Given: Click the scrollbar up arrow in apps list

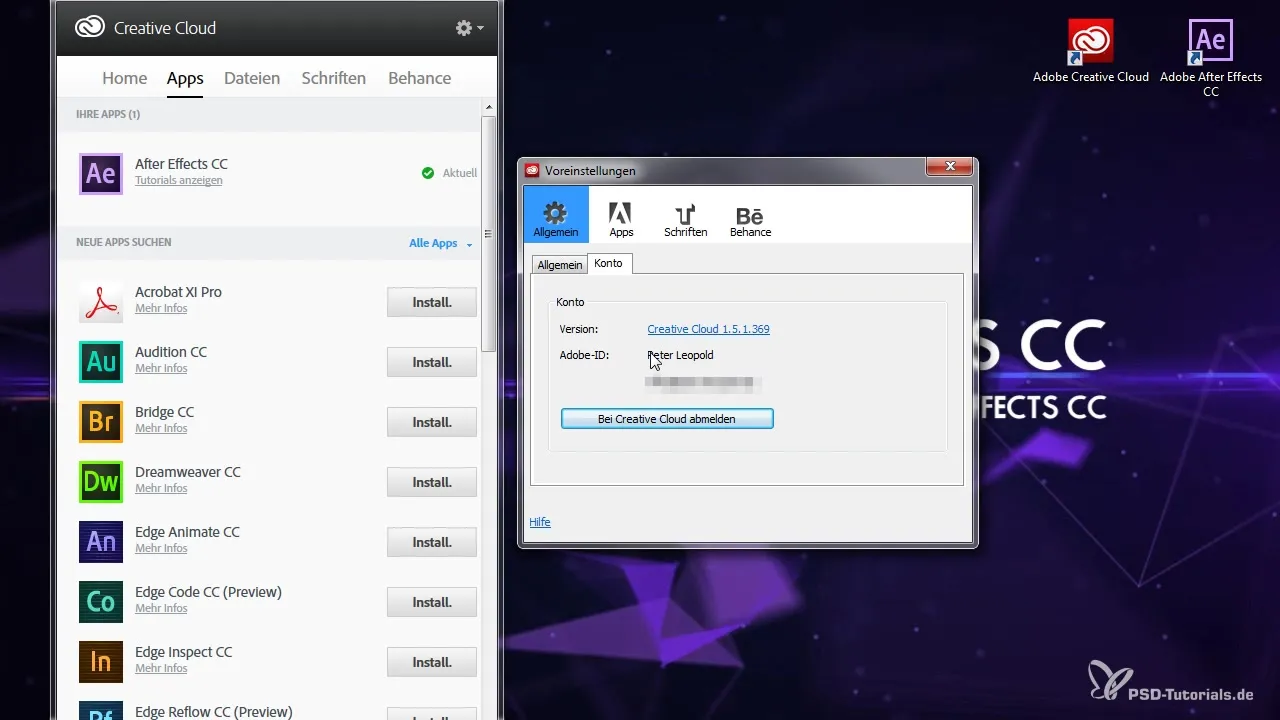Looking at the screenshot, I should coord(488,106).
